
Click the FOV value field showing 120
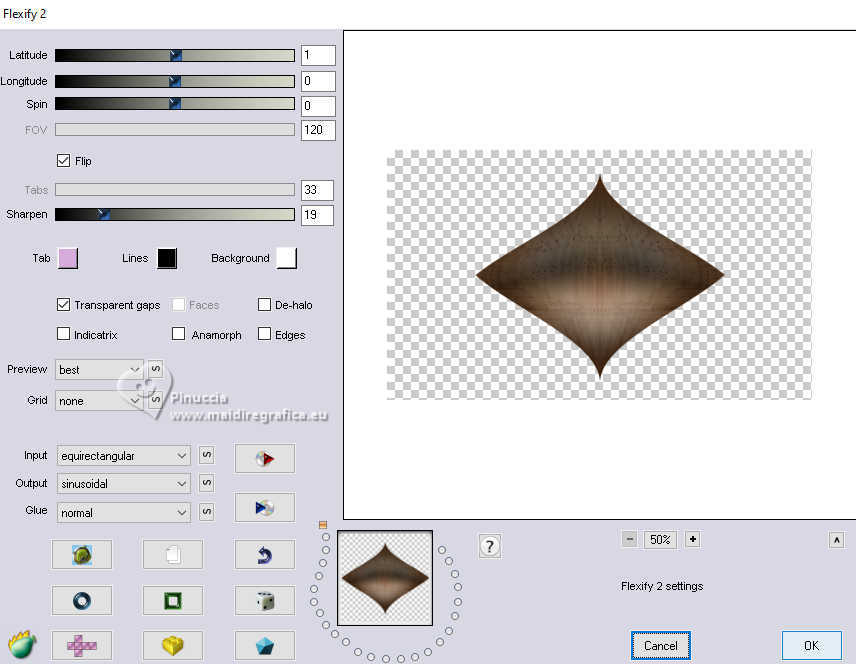click(x=318, y=130)
